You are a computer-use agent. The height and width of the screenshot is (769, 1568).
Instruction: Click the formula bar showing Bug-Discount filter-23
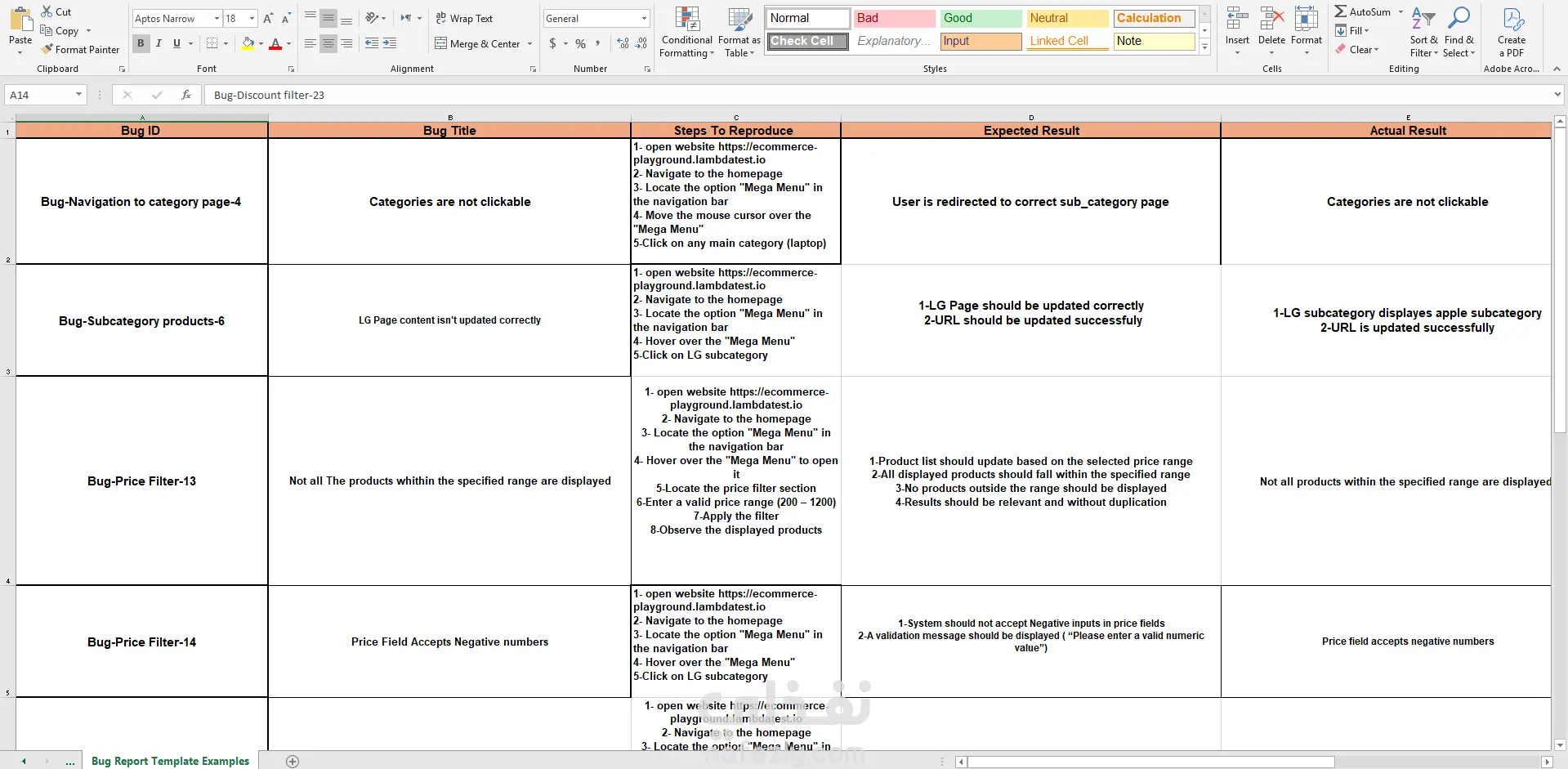pos(878,95)
